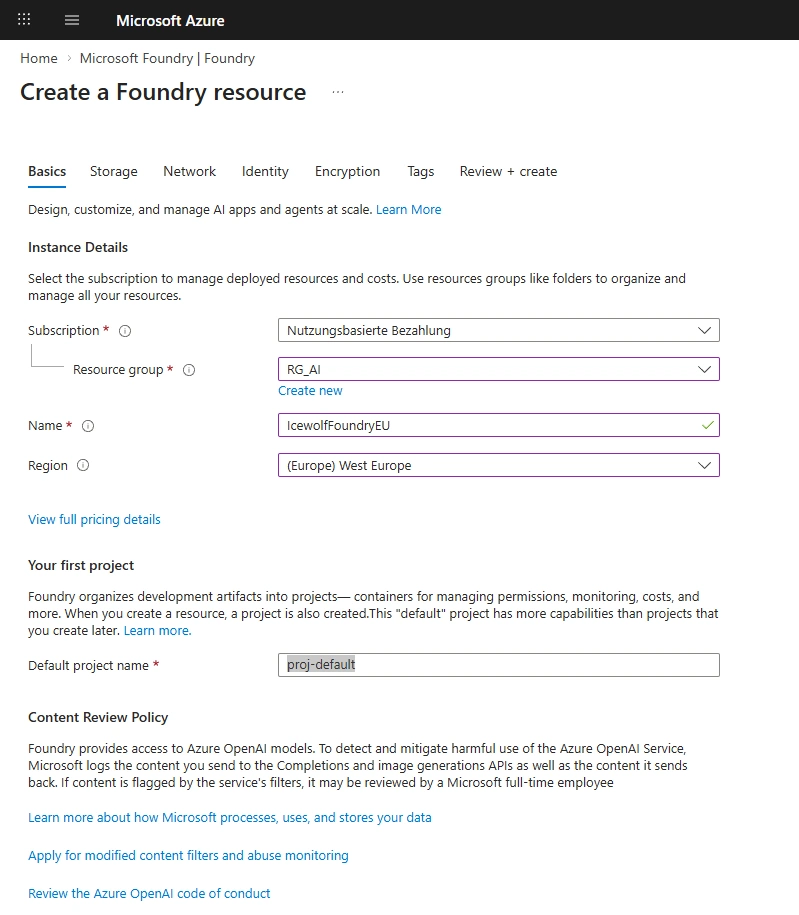Screen dimensions: 799x915
Task: Open the ellipsis menu beside page title
Action: pyautogui.click(x=338, y=92)
